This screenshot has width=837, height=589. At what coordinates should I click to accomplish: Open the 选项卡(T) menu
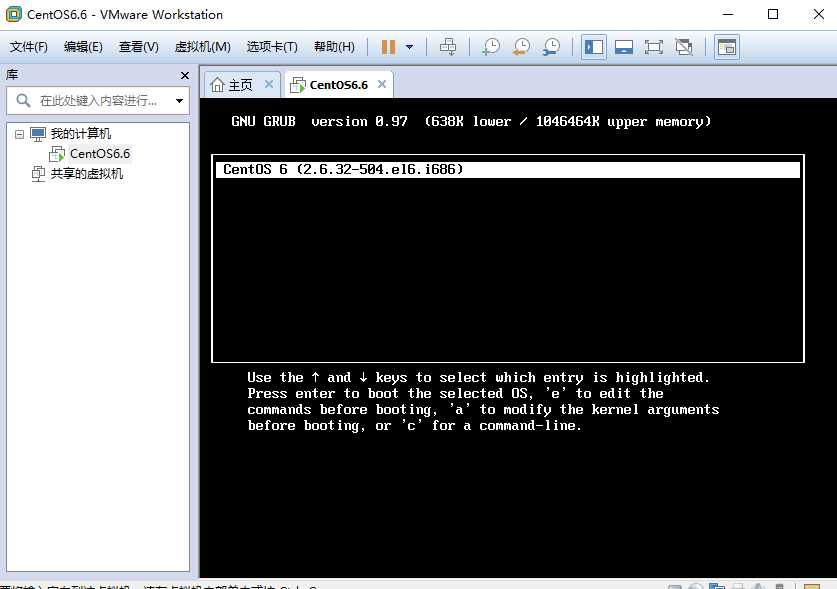pos(272,47)
